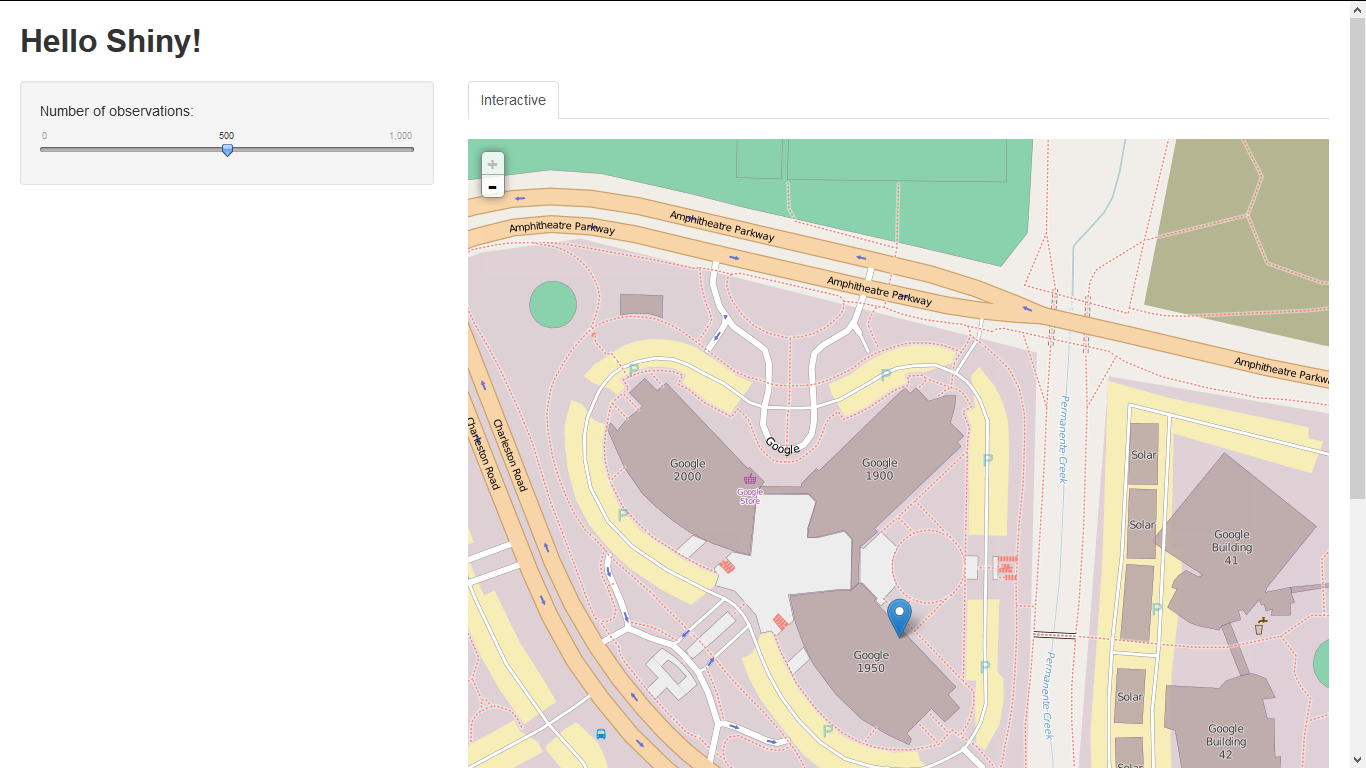This screenshot has height=768, width=1366.
Task: Click the "Google Store" text label
Action: [x=750, y=496]
